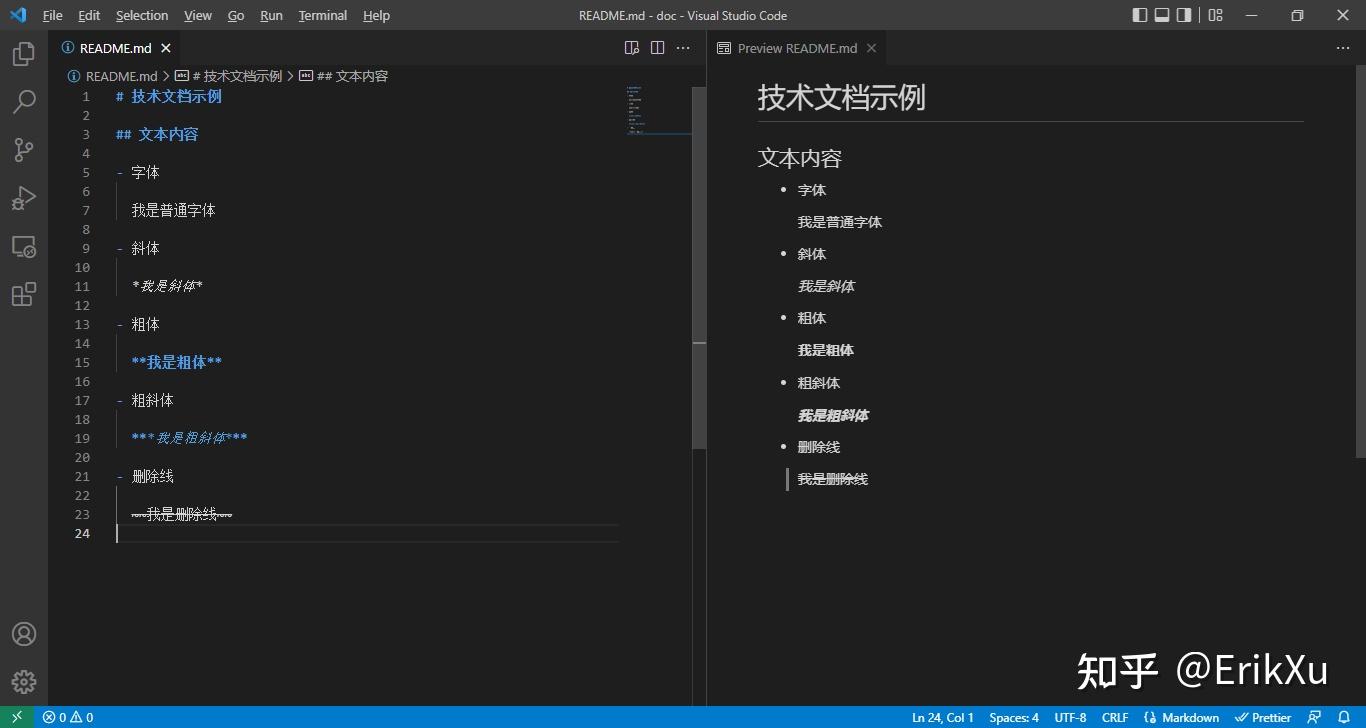Open the Accounts menu icon
This screenshot has height=728, width=1366.
point(24,634)
